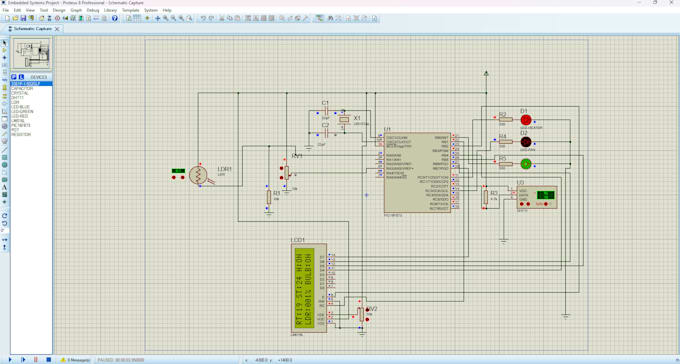Click the dark D2 LED
Screen dimensions: 680x364
tap(526, 141)
